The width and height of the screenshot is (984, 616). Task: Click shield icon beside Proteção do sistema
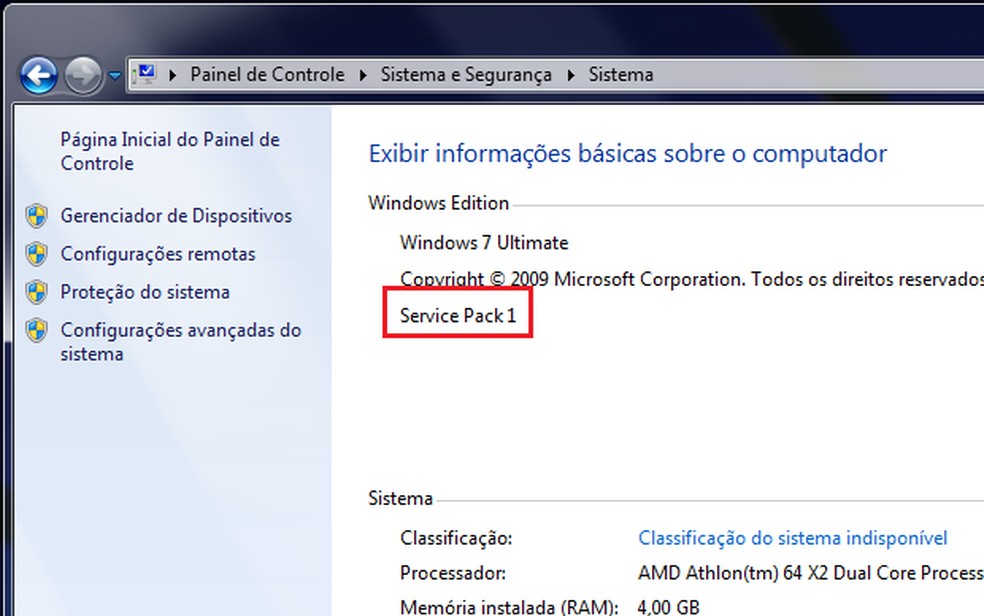[37, 292]
